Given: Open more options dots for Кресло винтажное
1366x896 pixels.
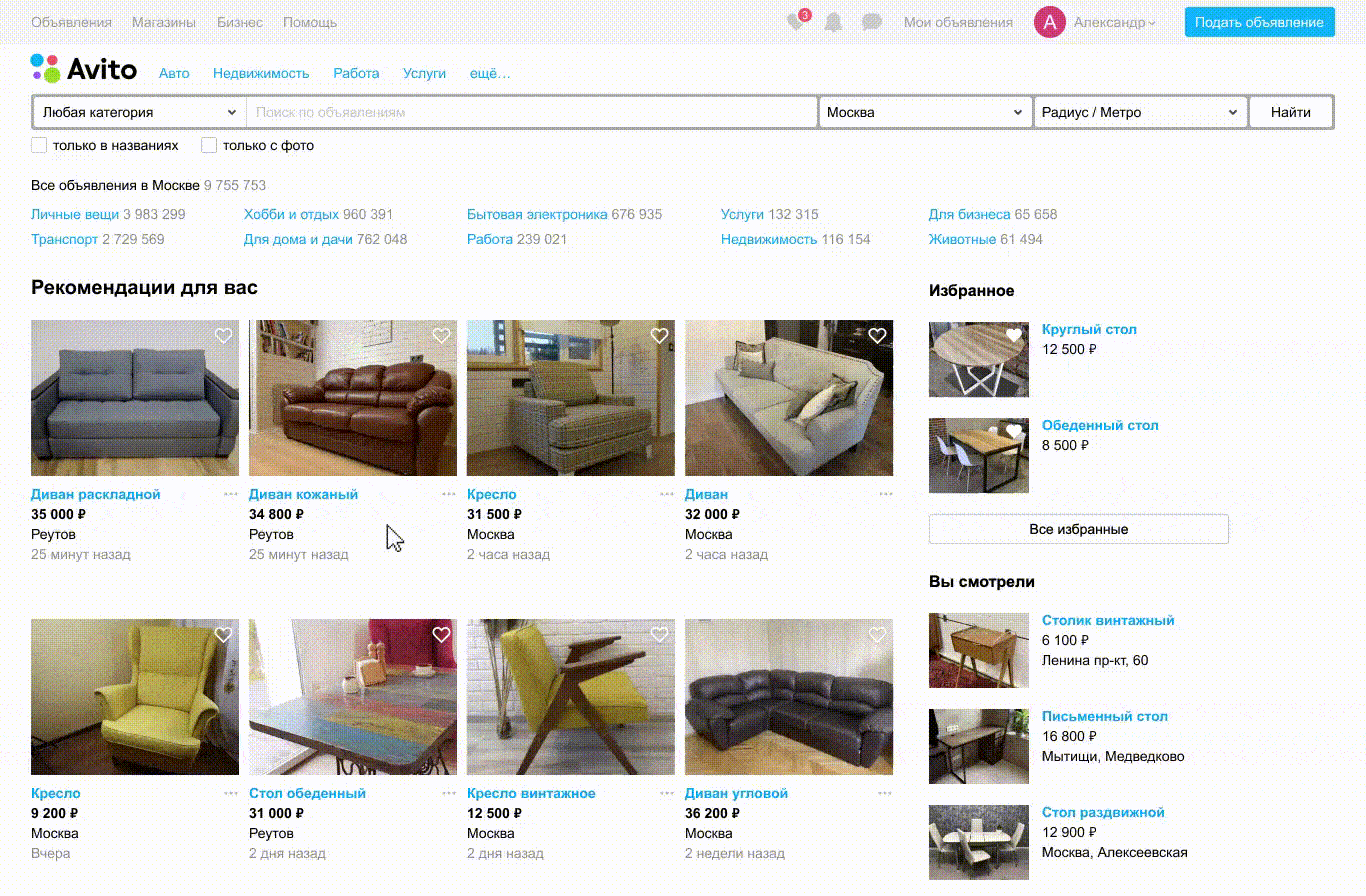Looking at the screenshot, I should 667,793.
